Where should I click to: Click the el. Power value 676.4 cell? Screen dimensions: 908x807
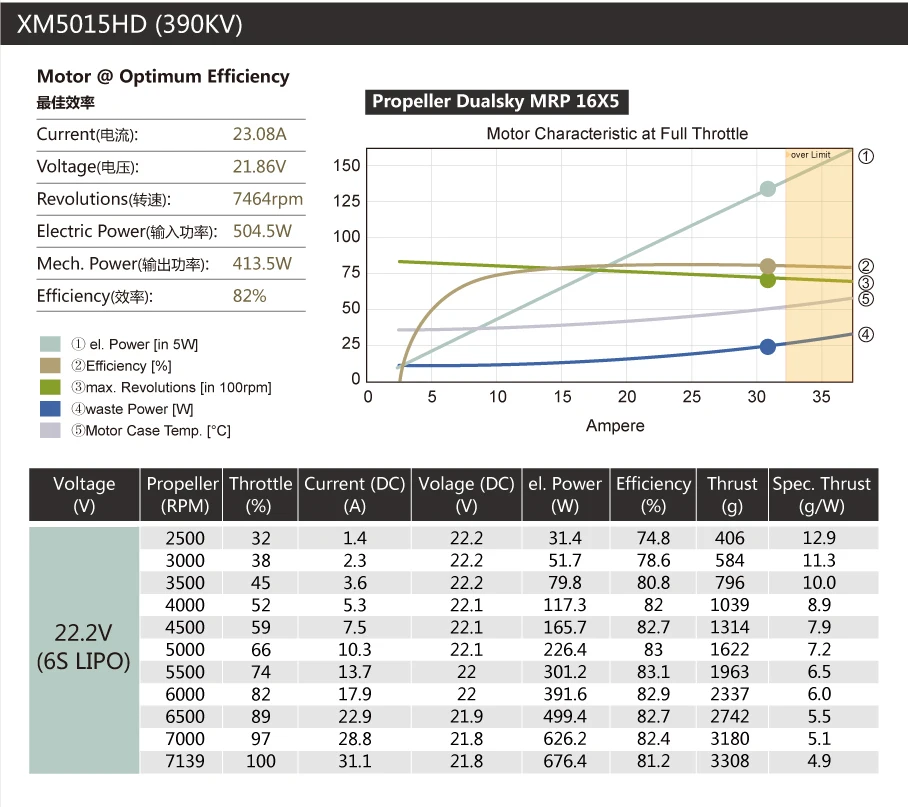pos(565,761)
